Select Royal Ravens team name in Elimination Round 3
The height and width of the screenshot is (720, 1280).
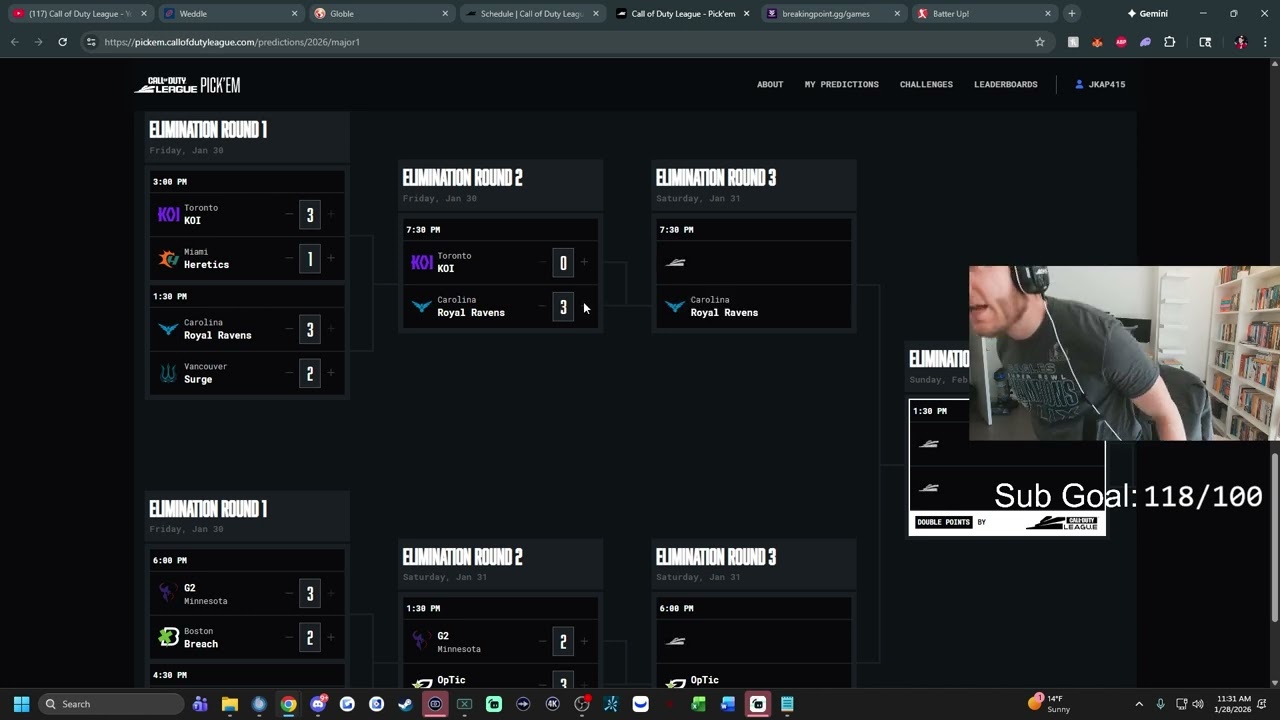(724, 313)
